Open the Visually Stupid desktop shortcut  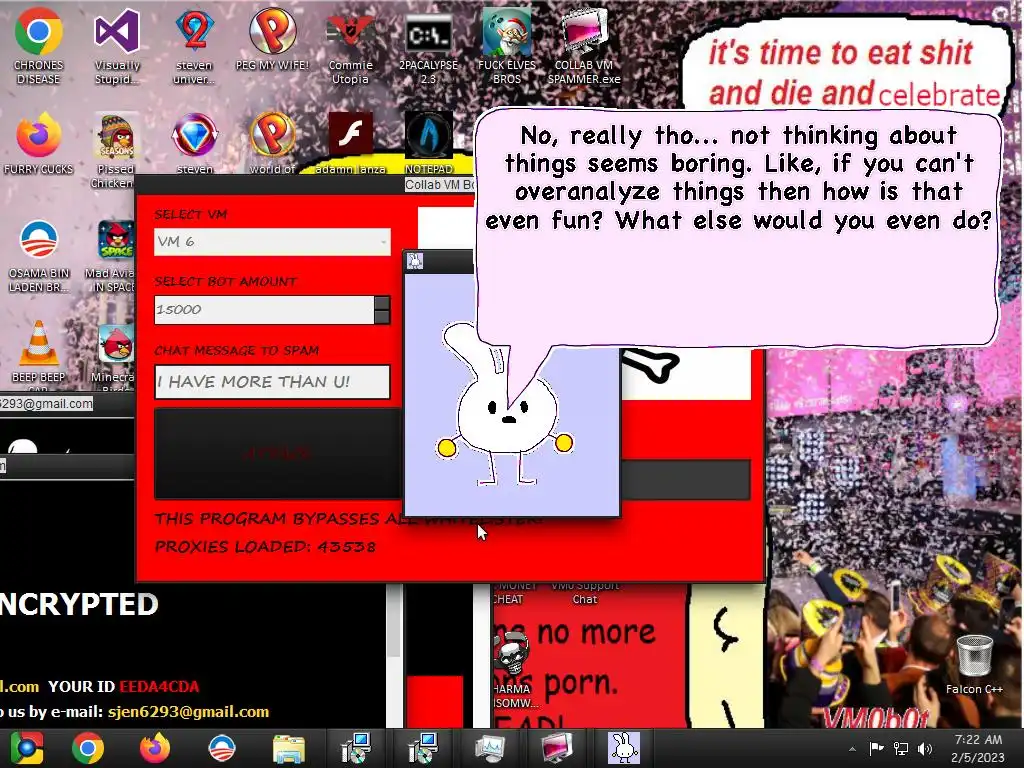117,46
